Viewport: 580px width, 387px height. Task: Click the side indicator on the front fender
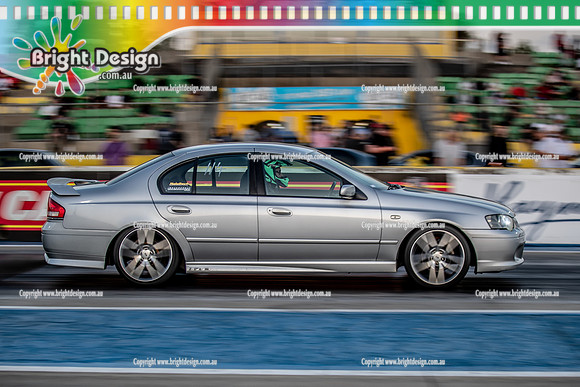pyautogui.click(x=395, y=217)
